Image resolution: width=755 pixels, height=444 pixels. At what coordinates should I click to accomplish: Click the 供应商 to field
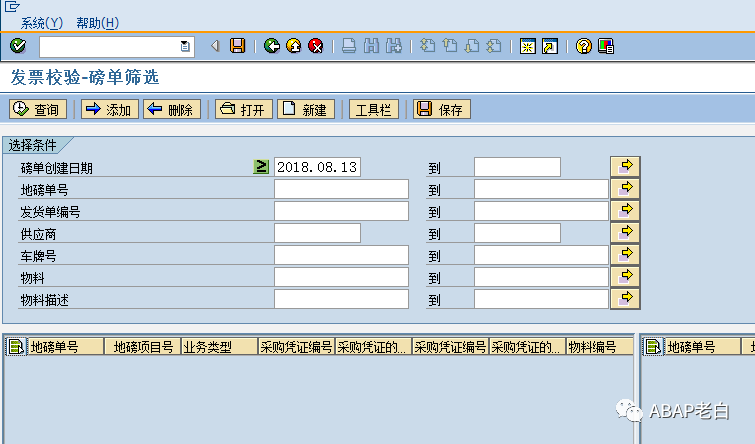click(517, 233)
